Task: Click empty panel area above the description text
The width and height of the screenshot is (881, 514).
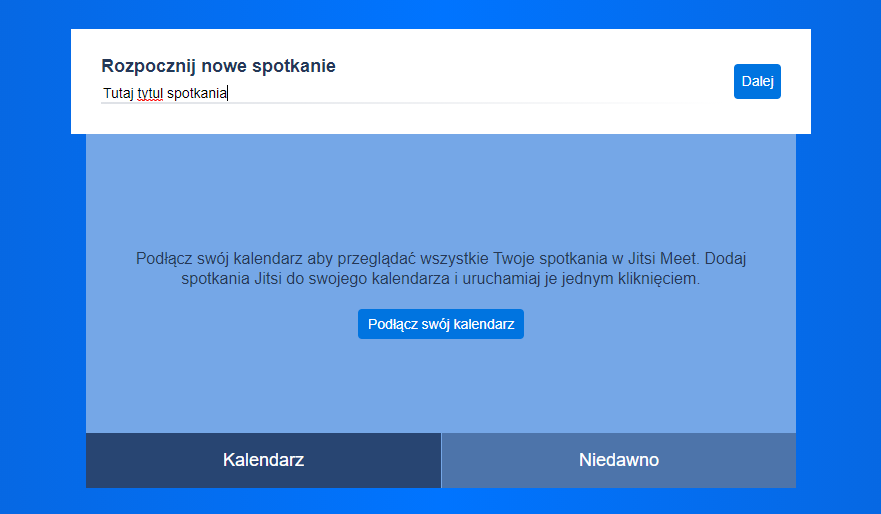Action: coord(440,190)
